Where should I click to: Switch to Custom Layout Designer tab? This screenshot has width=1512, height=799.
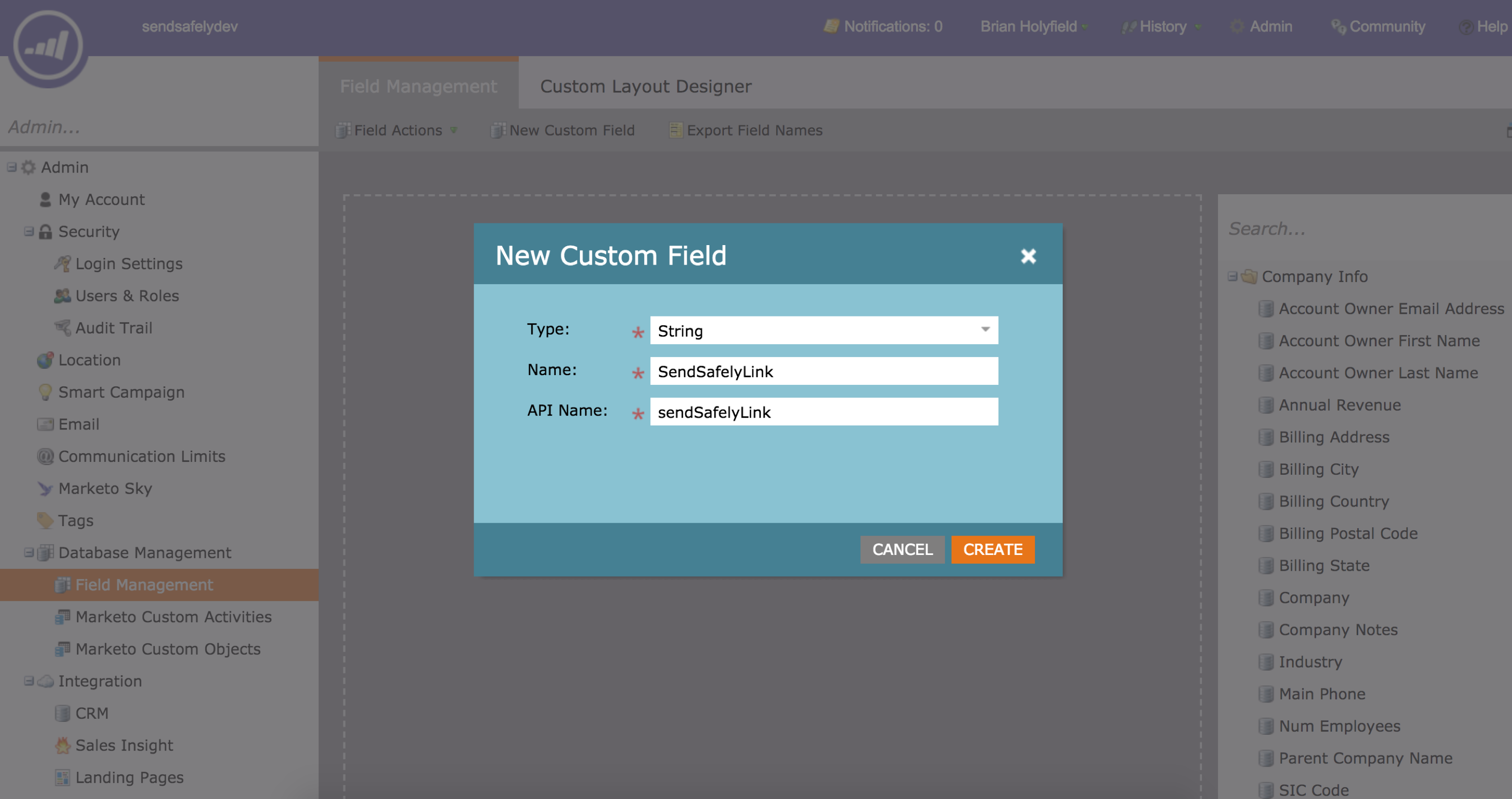pyautogui.click(x=646, y=86)
